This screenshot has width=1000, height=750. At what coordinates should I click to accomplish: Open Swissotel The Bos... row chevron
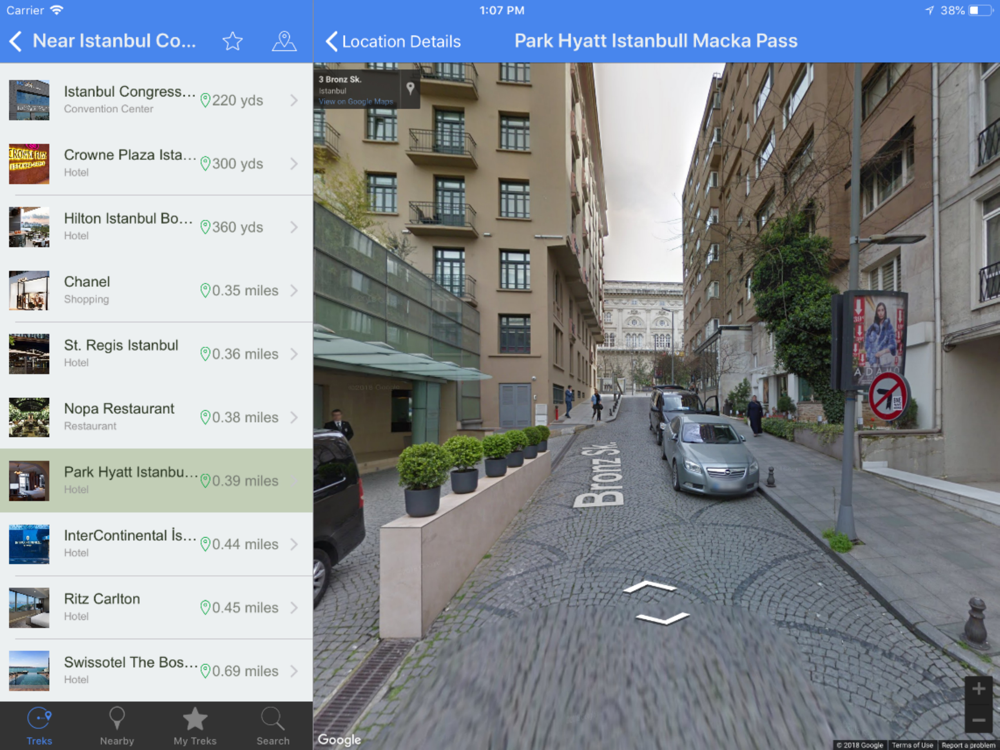click(294, 672)
